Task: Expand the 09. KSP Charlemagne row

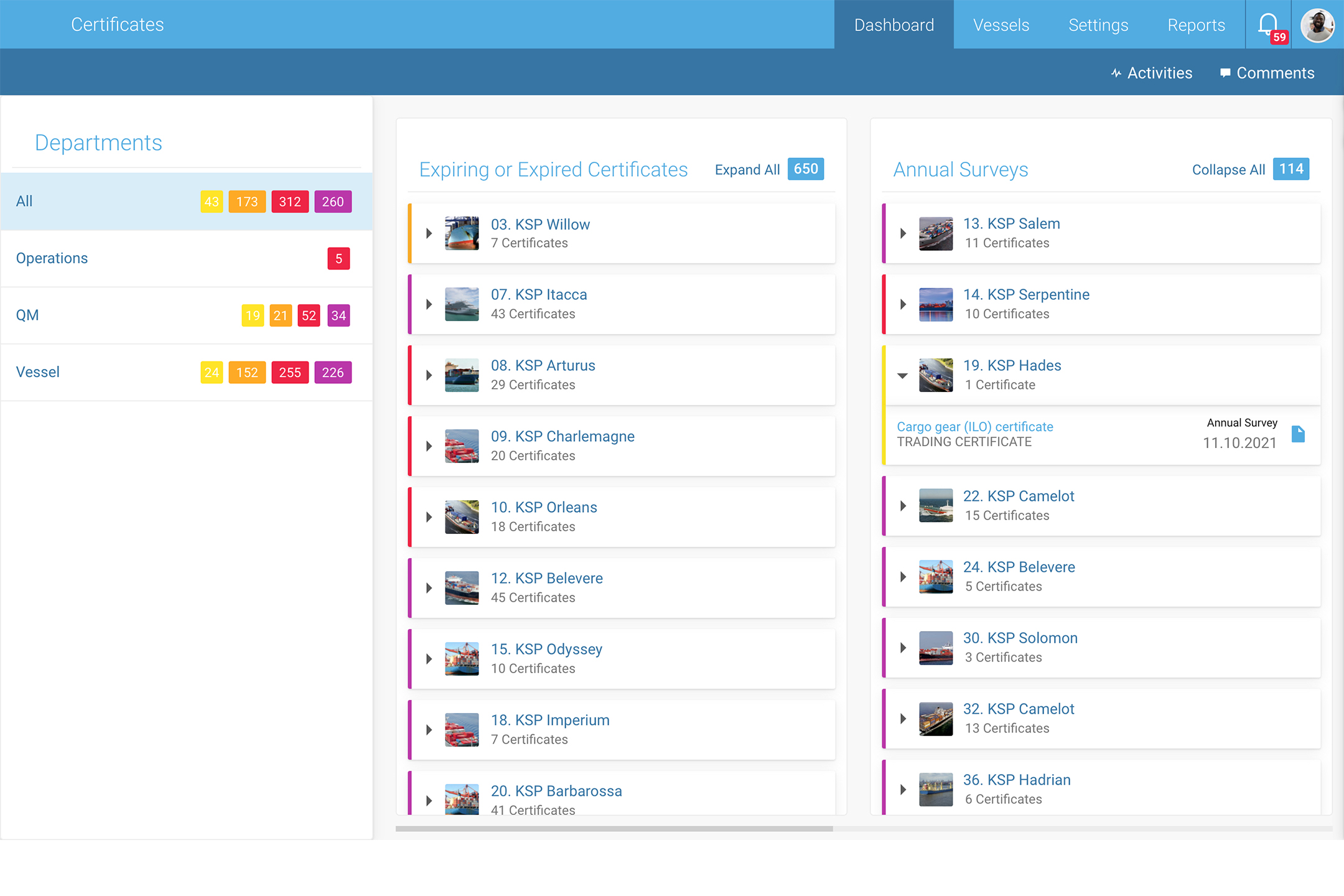Action: (x=429, y=446)
